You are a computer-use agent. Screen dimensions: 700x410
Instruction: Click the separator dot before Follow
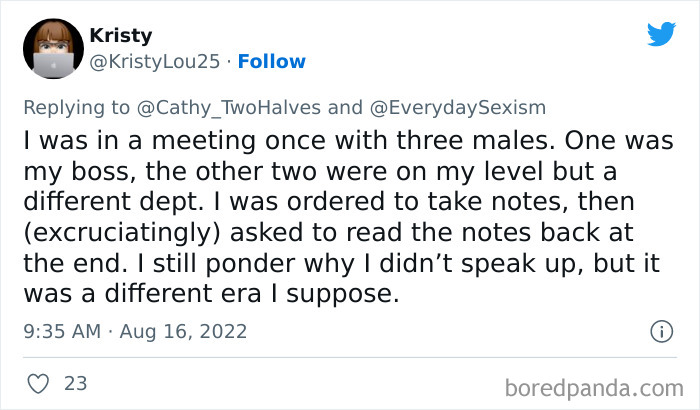click(228, 62)
